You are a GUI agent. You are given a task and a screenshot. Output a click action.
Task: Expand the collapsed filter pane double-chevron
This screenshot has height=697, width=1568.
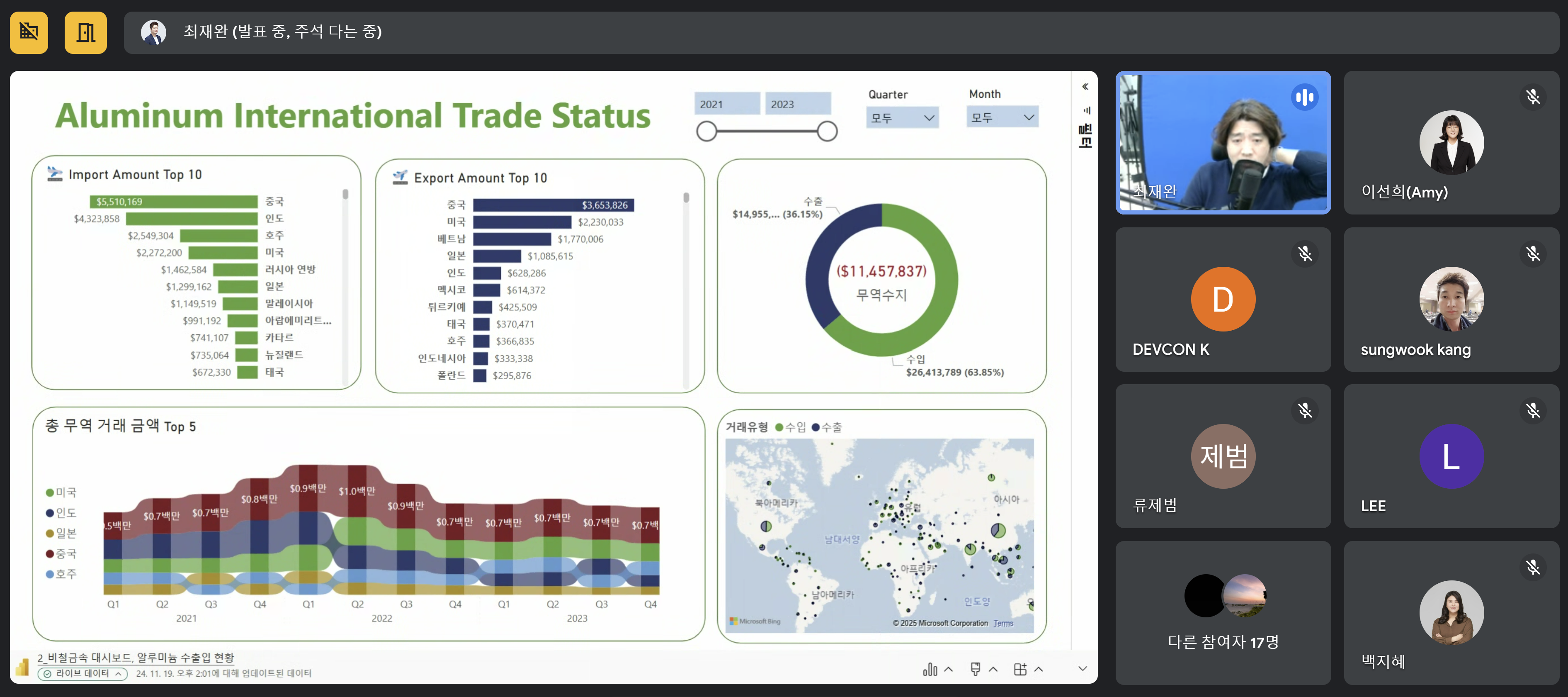[x=1085, y=87]
